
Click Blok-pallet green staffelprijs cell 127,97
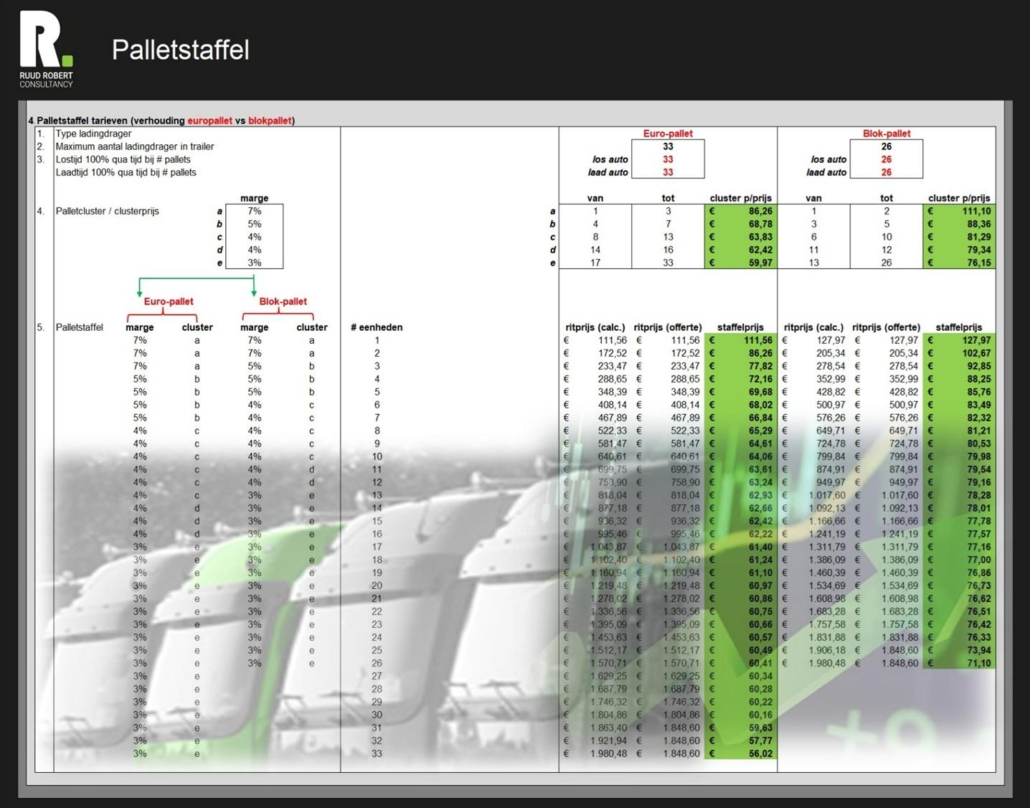point(959,341)
